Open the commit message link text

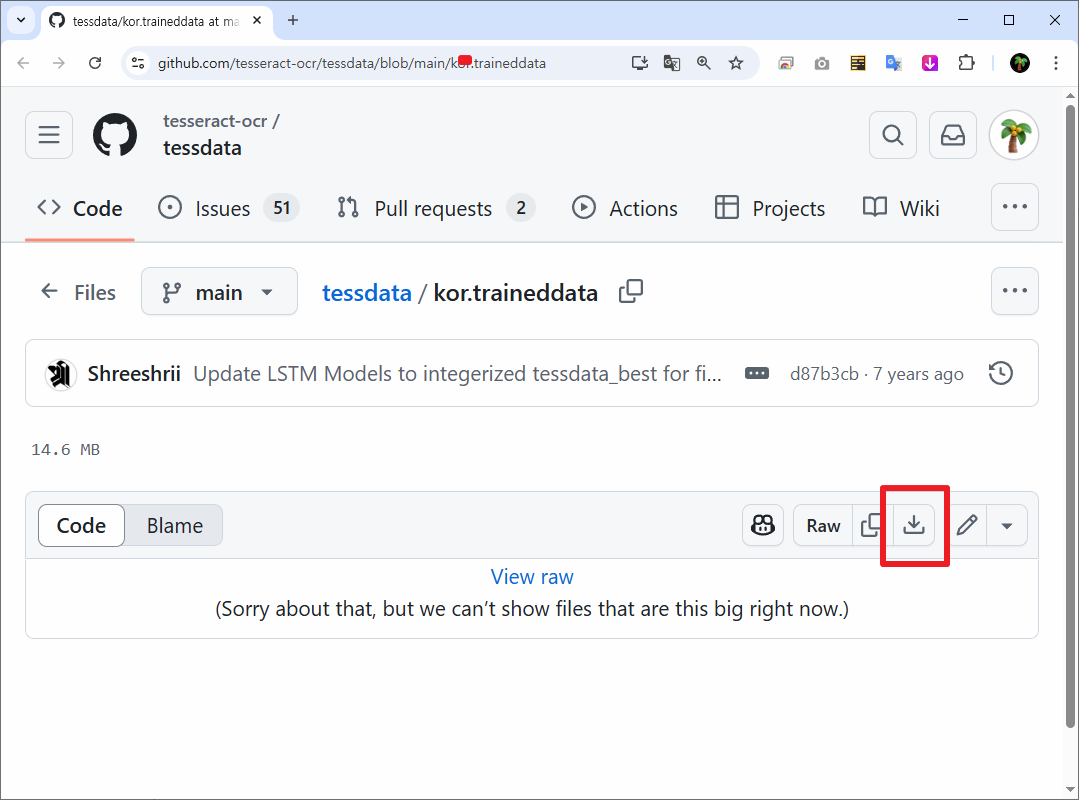(x=457, y=374)
